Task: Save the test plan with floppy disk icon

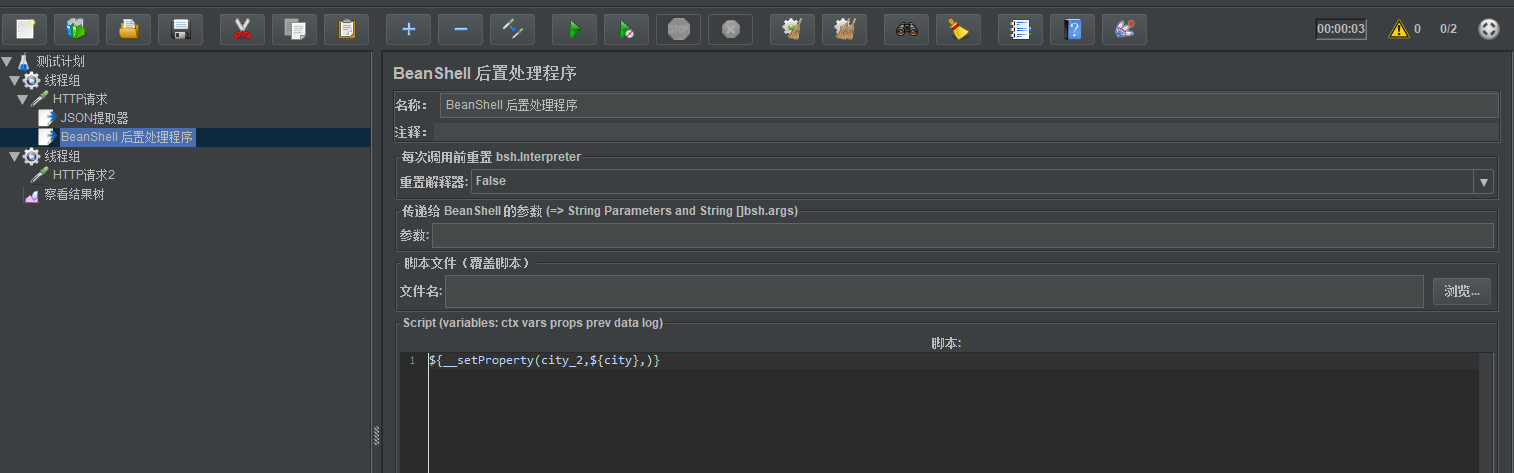Action: (x=180, y=29)
